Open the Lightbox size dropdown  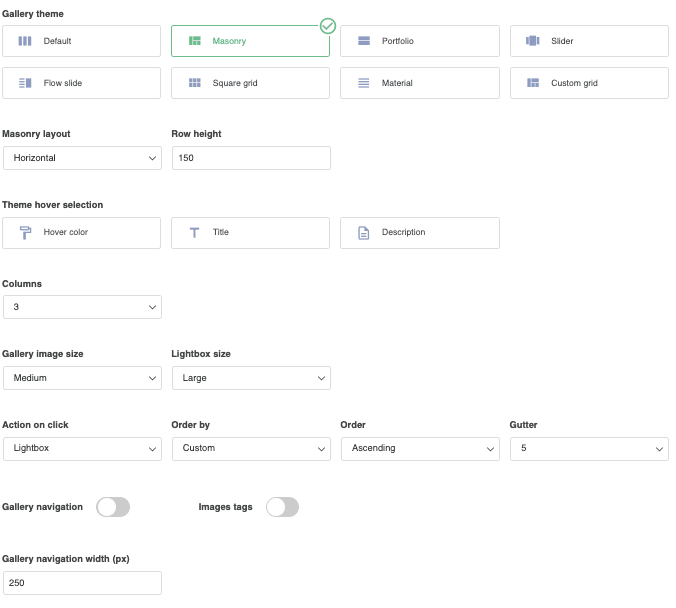[251, 378]
